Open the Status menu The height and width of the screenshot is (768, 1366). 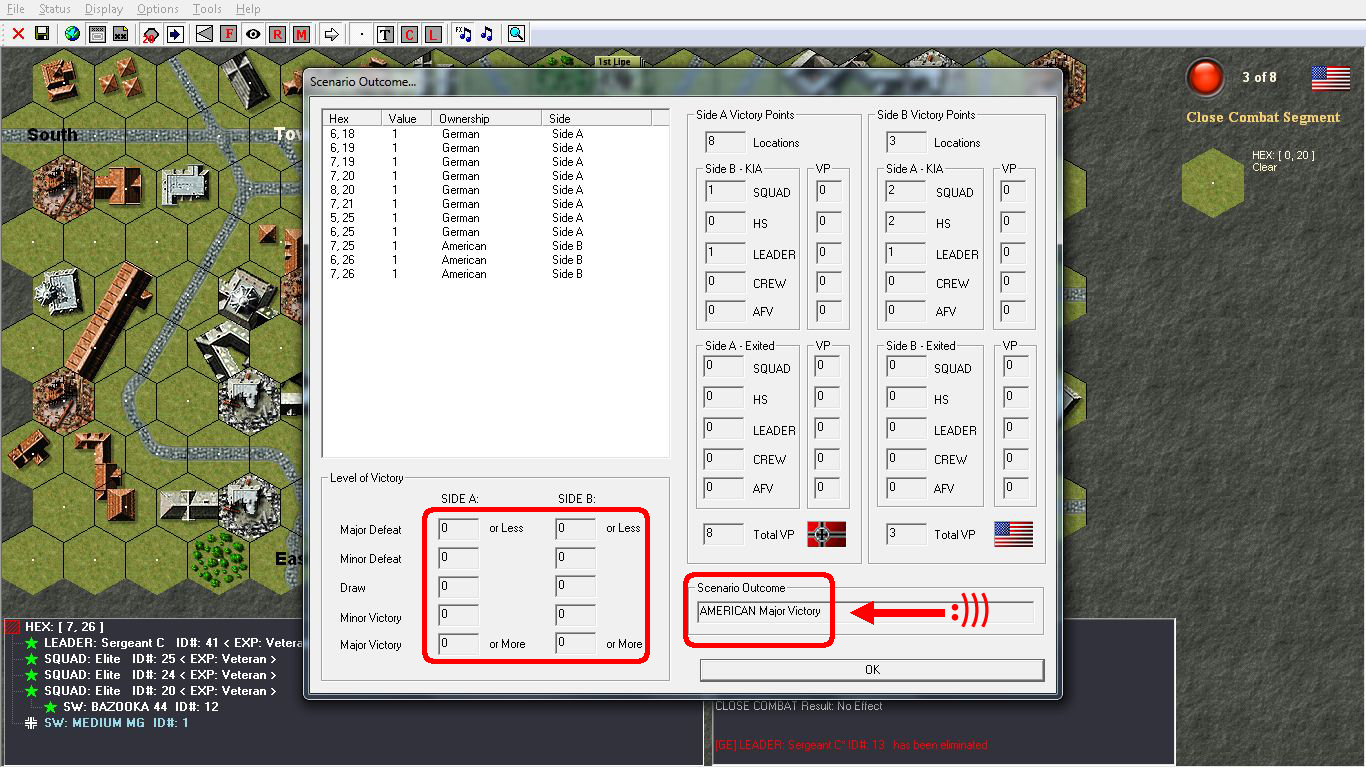coord(55,9)
